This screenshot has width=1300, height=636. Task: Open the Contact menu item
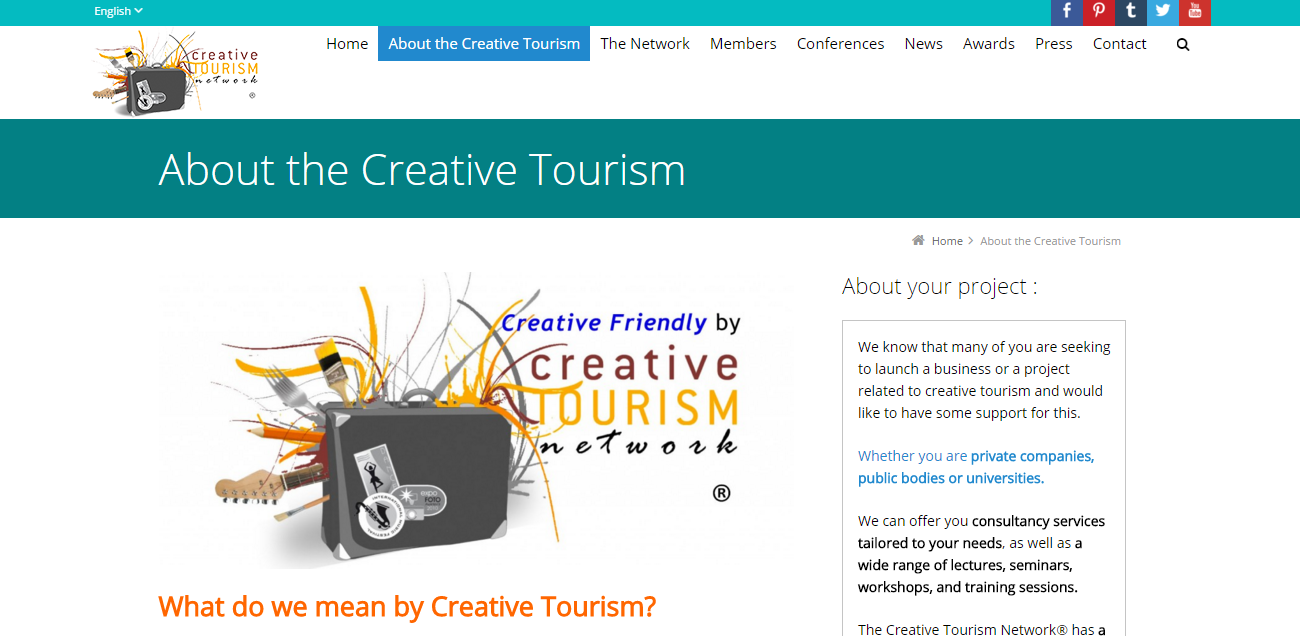click(1119, 44)
